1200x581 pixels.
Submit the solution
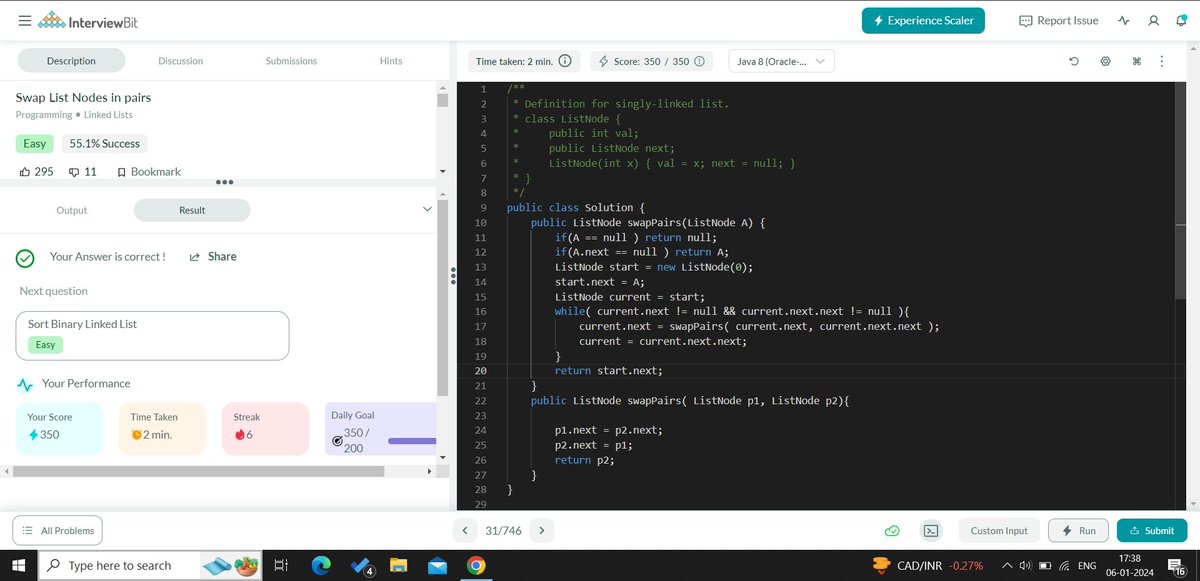pyautogui.click(x=1152, y=531)
